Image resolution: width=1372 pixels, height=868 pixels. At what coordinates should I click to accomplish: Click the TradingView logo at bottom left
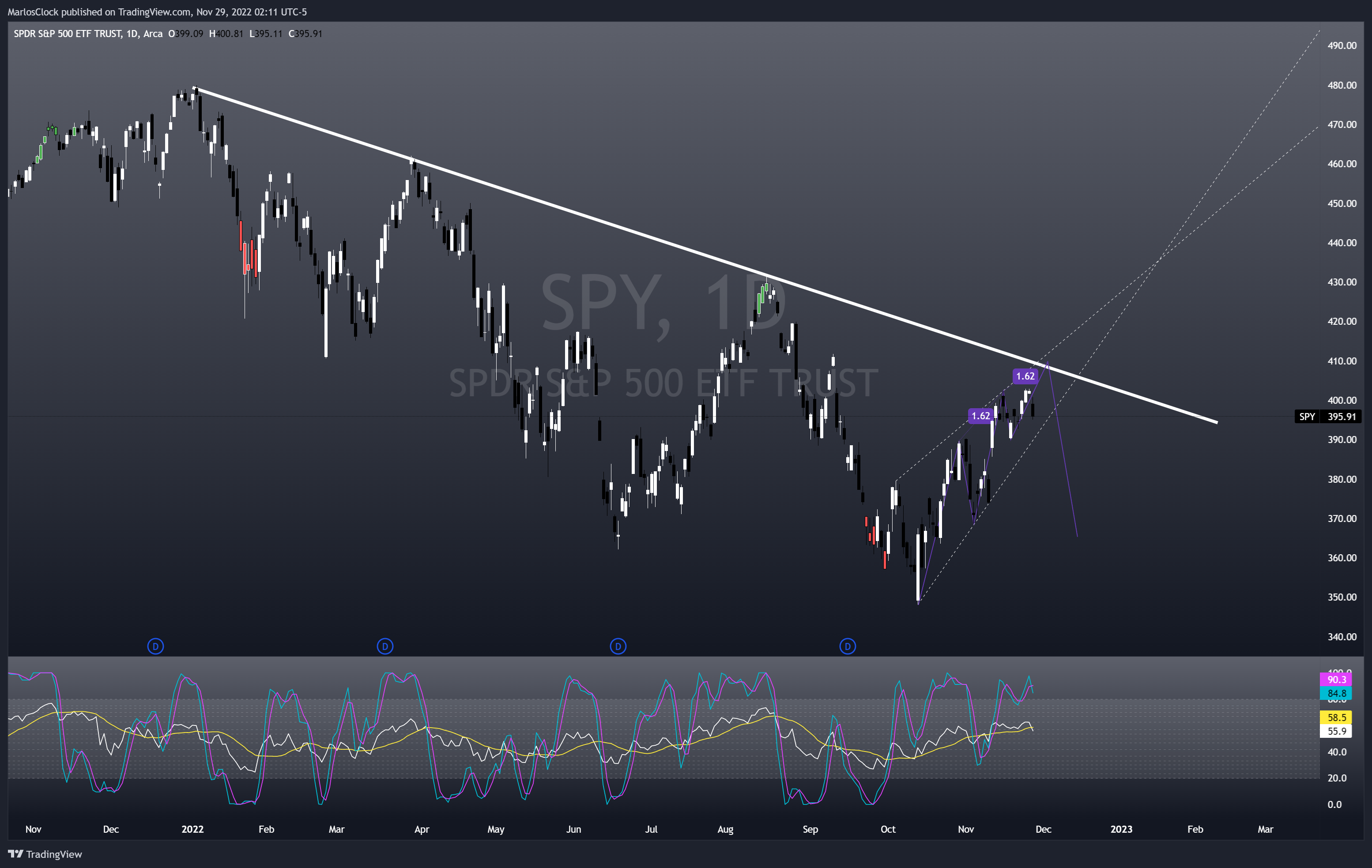pos(45,854)
